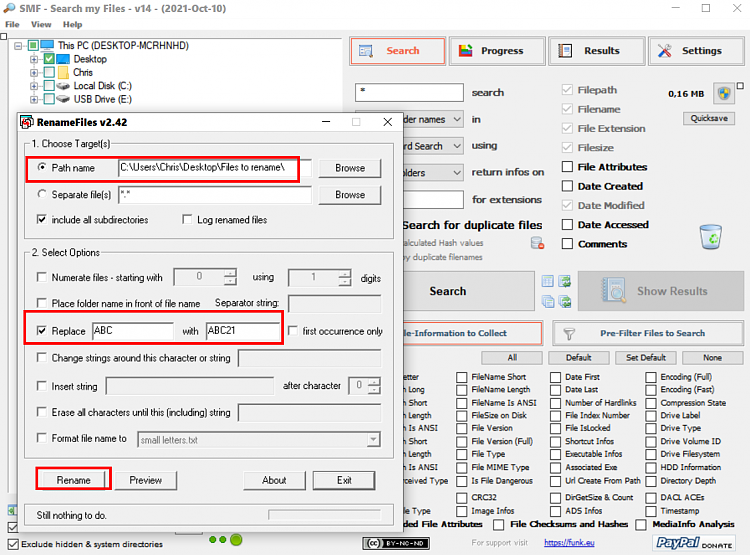The height and width of the screenshot is (555, 750).
Task: Check Format file name to option
Action: (42, 438)
